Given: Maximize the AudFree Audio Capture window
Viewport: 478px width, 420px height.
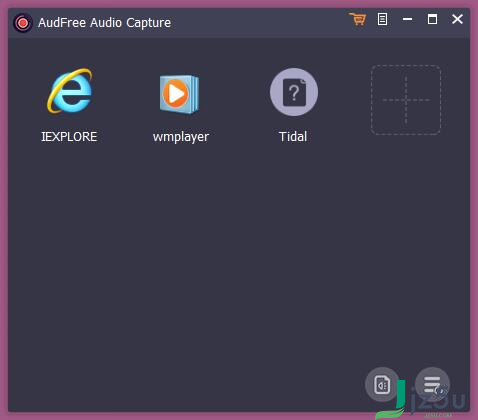Looking at the screenshot, I should click(432, 19).
